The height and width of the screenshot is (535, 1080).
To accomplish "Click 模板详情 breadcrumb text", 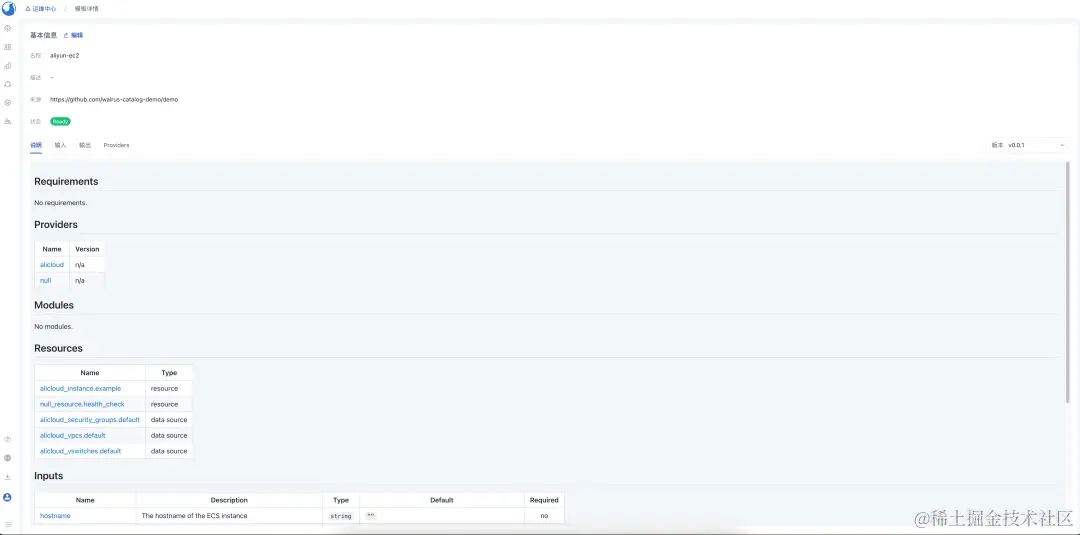I will click(x=87, y=9).
